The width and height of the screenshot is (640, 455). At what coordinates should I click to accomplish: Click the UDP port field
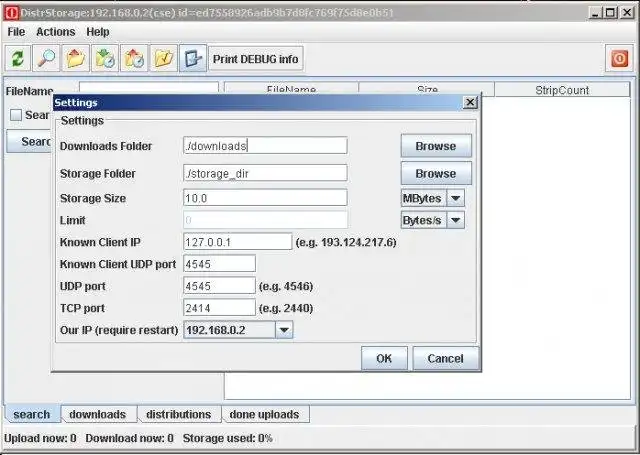click(x=219, y=286)
